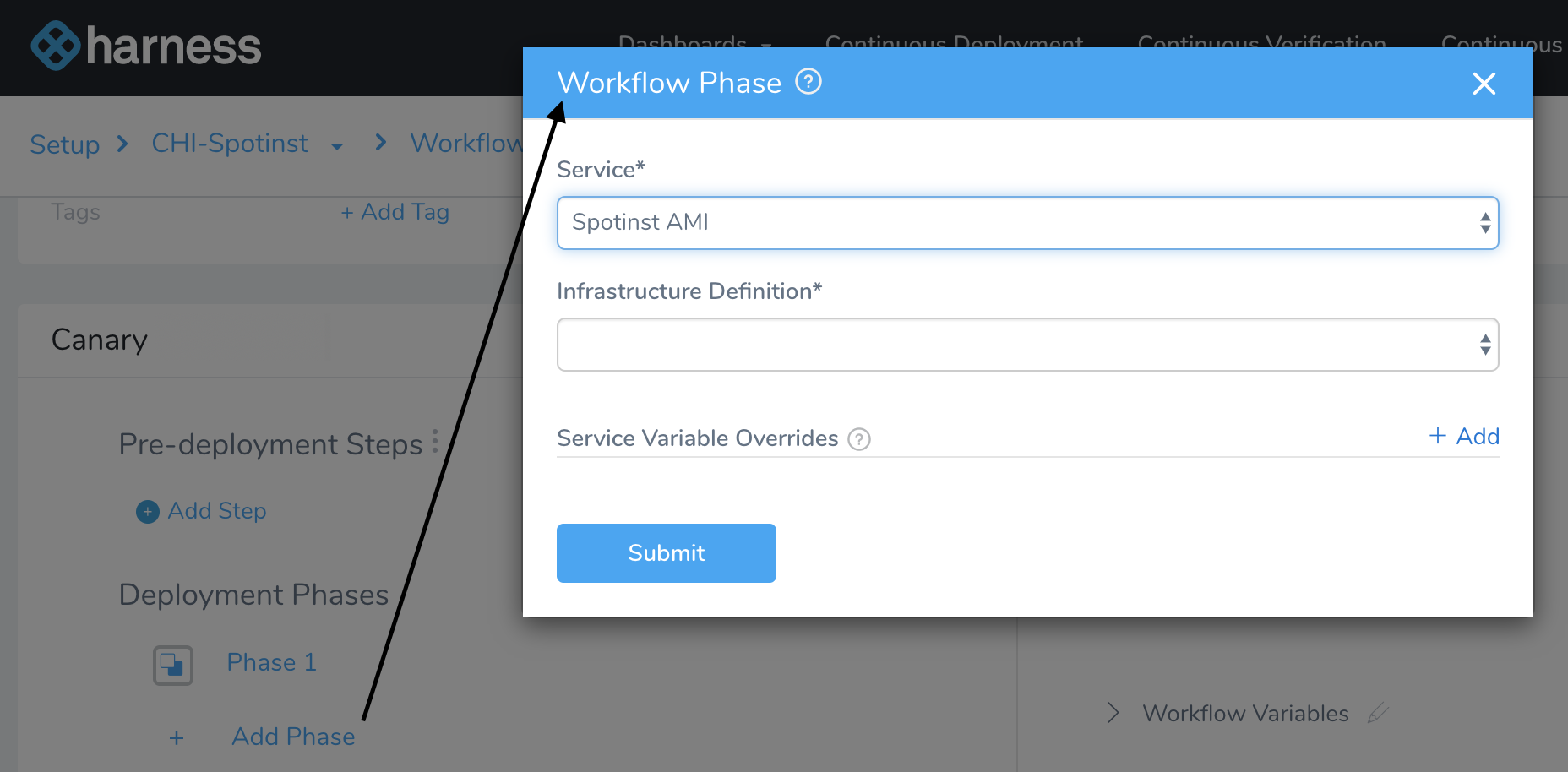Open Continuous Verification menu
Viewport: 1568px width, 772px height.
1261,43
